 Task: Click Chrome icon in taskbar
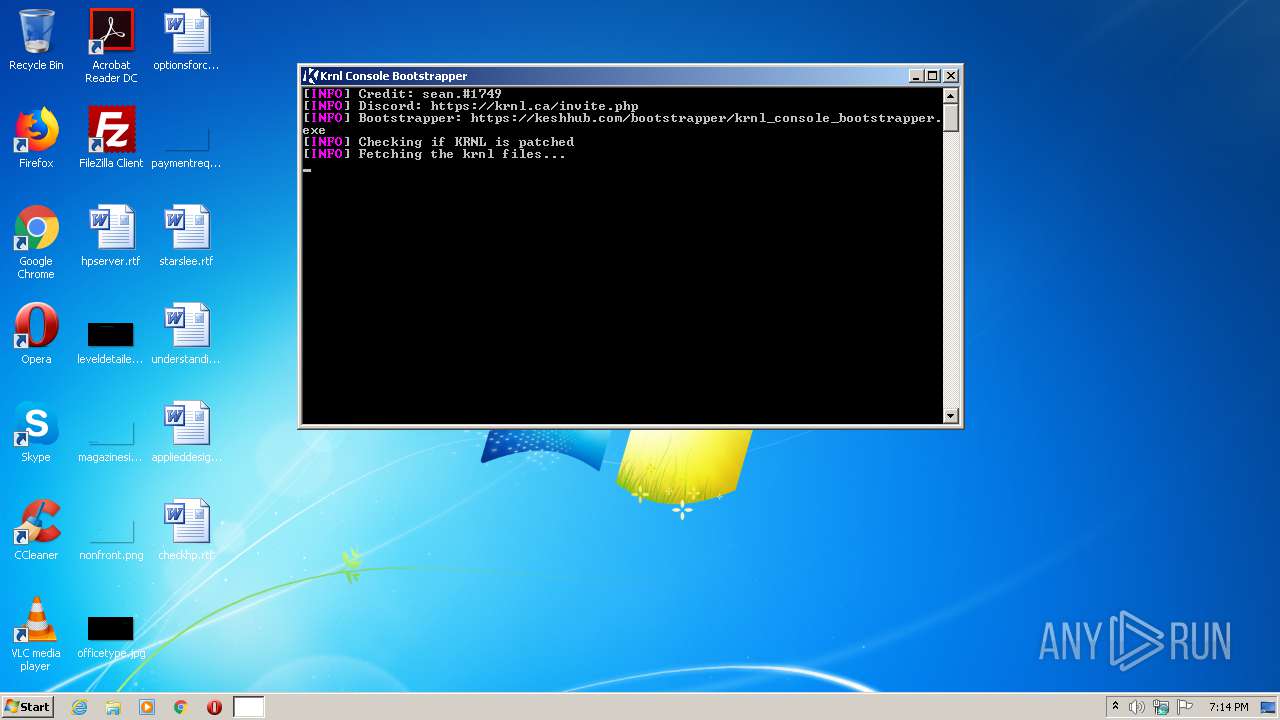coord(181,707)
